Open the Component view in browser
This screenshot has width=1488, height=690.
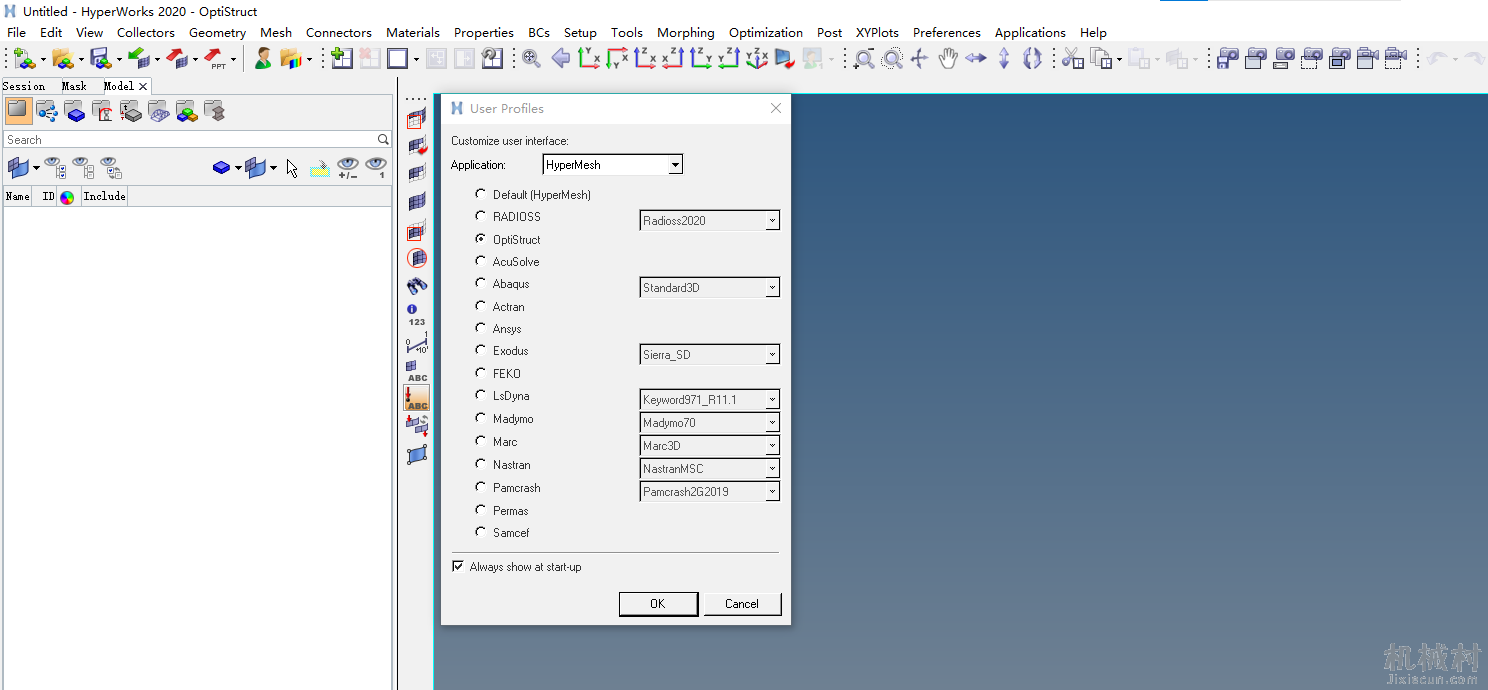[x=75, y=111]
